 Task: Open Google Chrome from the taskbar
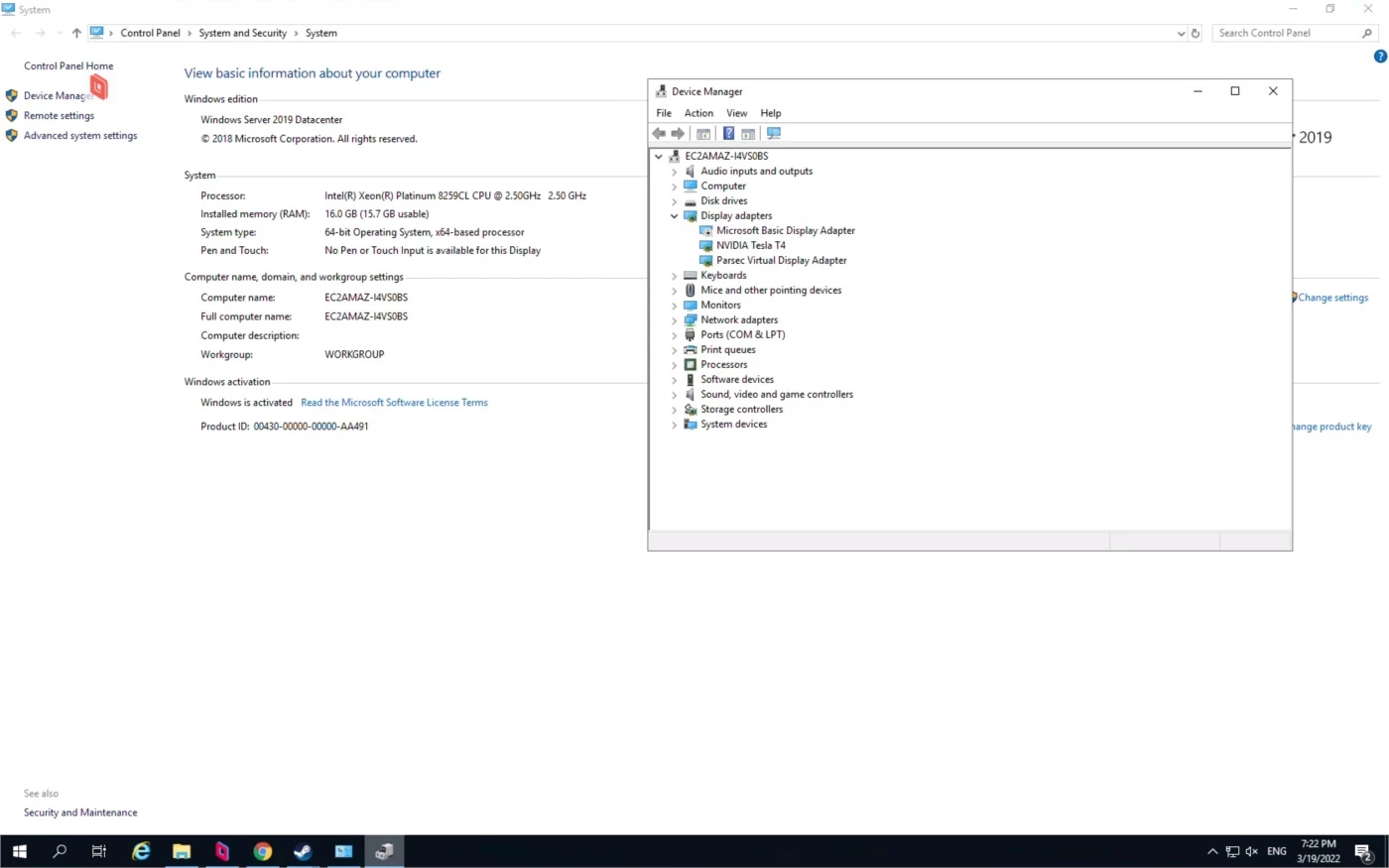pyautogui.click(x=263, y=851)
